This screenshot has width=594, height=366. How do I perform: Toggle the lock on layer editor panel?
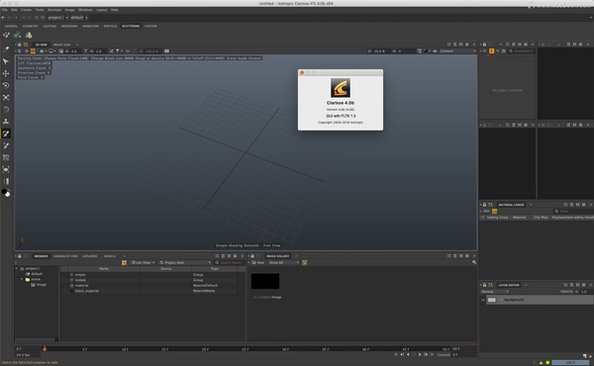[484, 285]
